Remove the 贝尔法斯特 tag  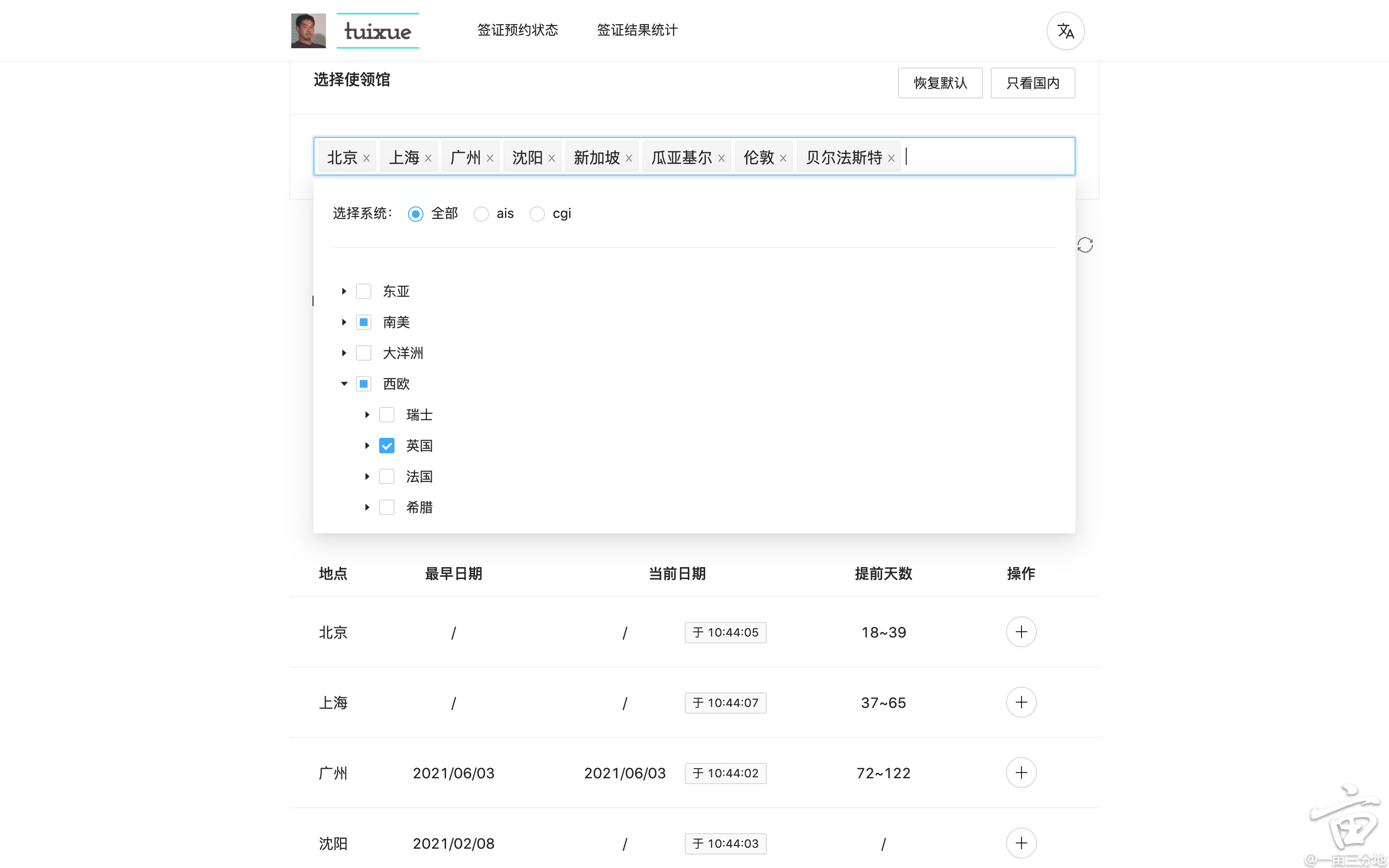891,159
